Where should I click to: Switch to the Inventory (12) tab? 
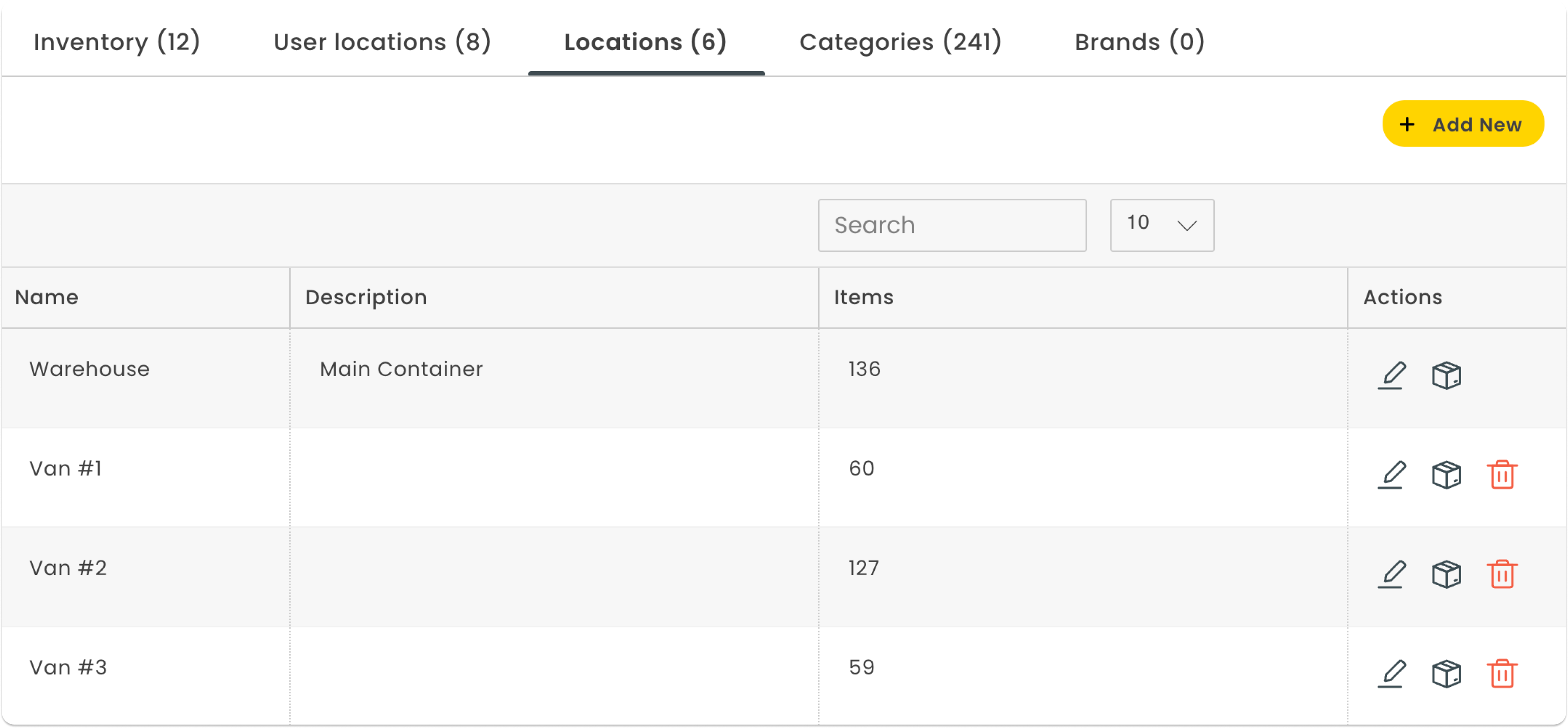(x=117, y=42)
